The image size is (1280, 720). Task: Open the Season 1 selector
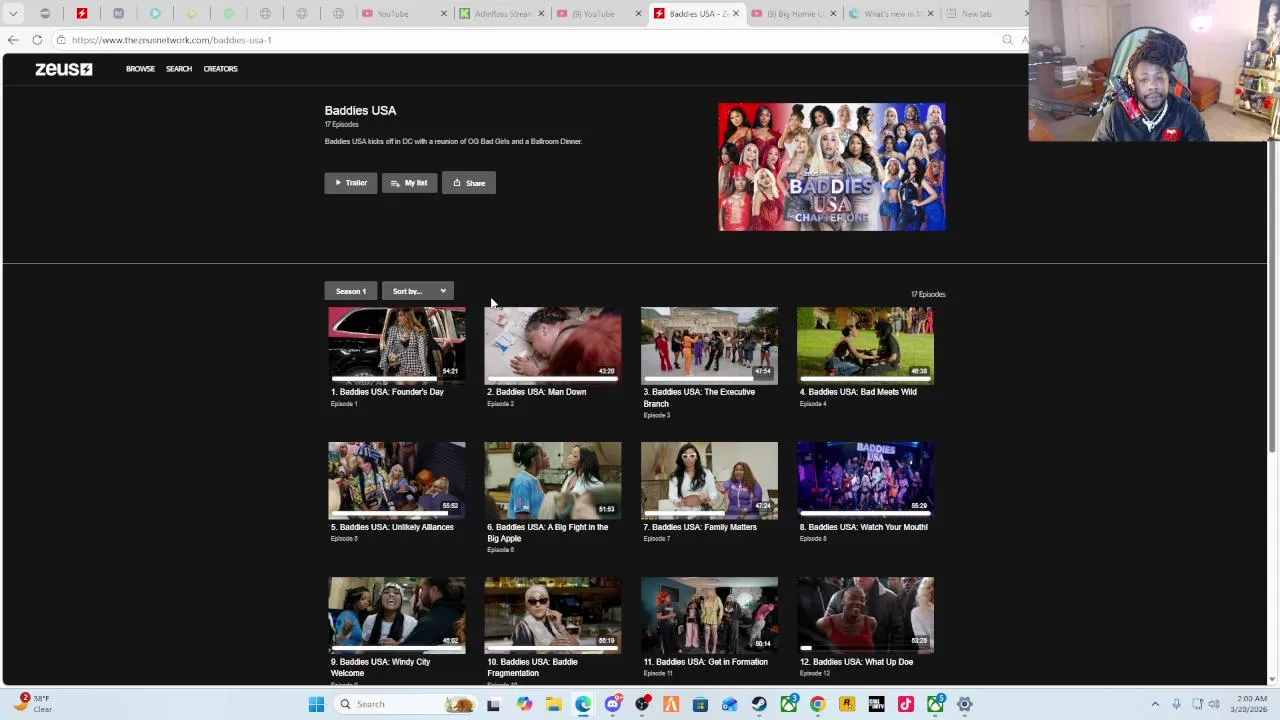[x=351, y=291]
